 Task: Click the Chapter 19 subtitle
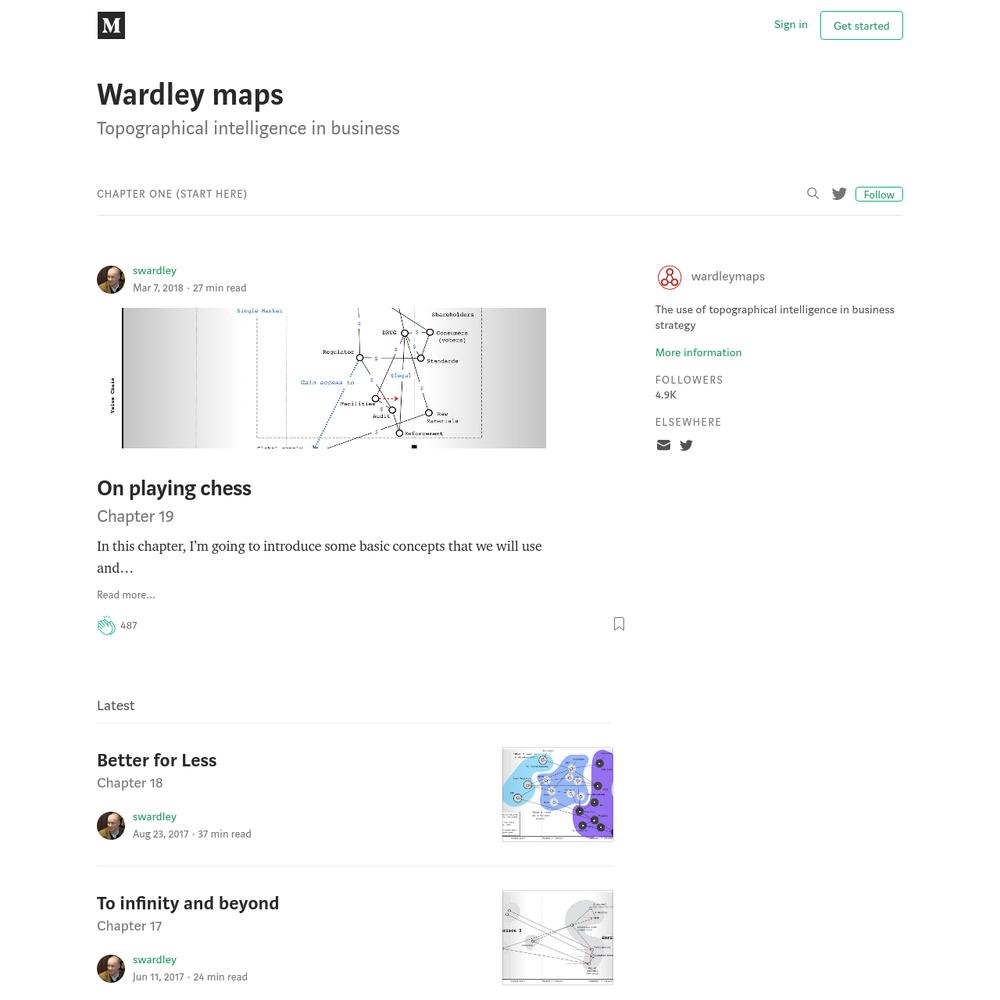(135, 516)
